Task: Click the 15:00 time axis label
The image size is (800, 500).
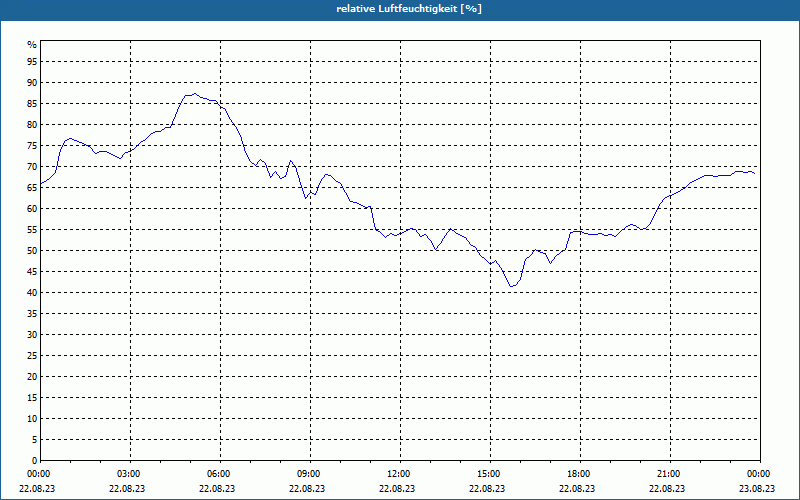Action: coord(490,474)
